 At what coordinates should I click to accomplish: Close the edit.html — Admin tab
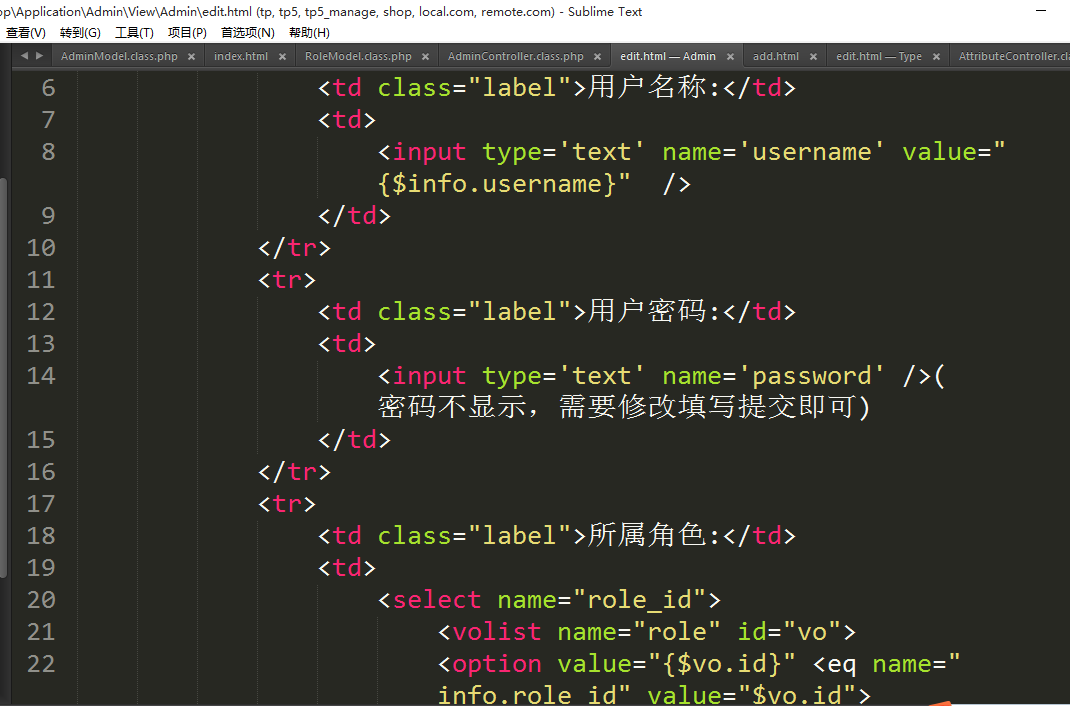coord(730,57)
